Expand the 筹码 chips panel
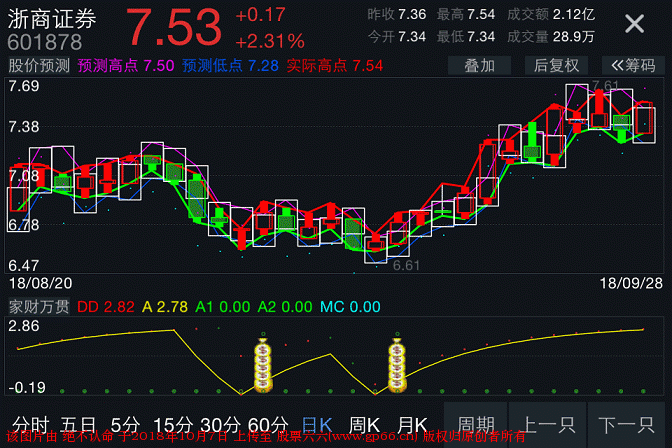 click(x=633, y=66)
